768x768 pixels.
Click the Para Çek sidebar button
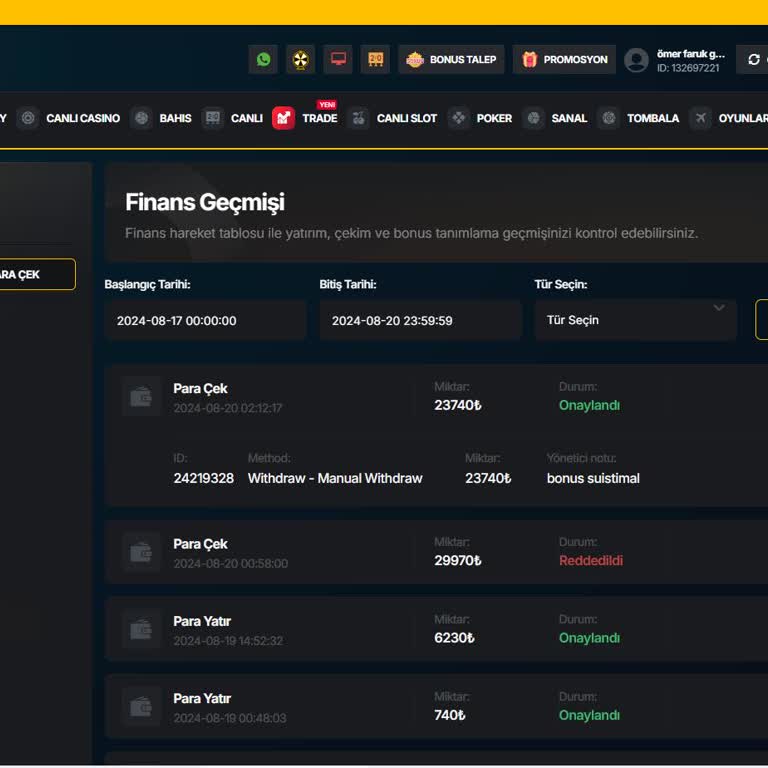coord(37,274)
